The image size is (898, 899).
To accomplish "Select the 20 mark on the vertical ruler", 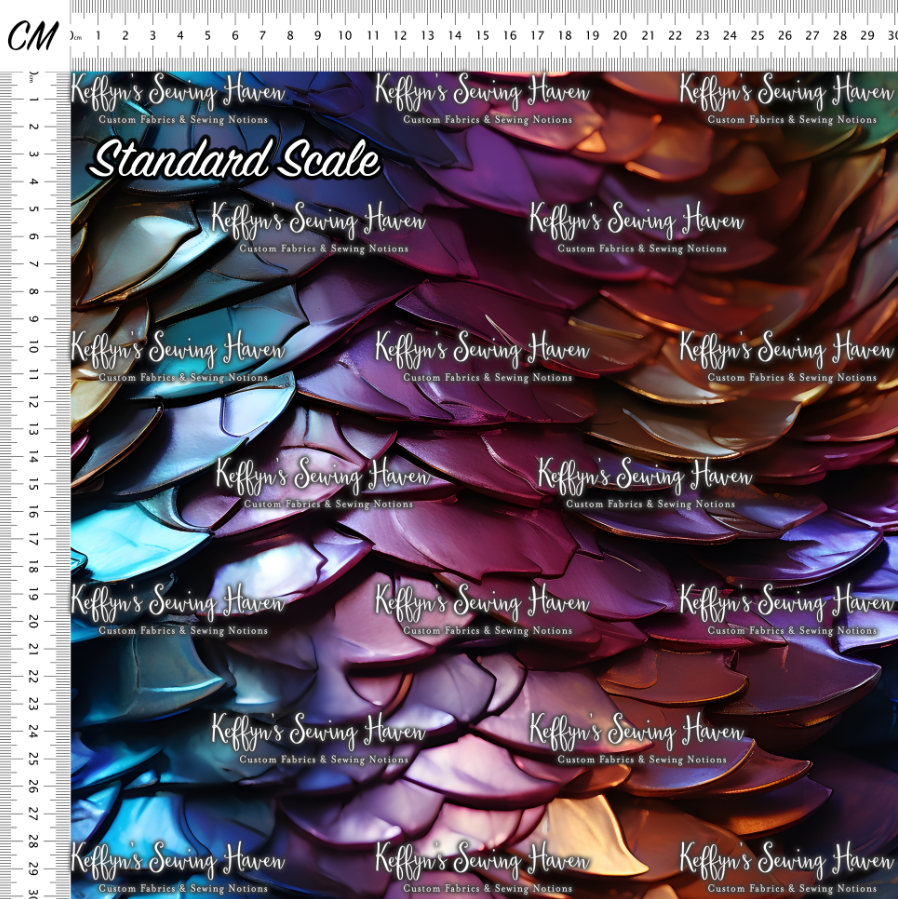I will click(34, 622).
